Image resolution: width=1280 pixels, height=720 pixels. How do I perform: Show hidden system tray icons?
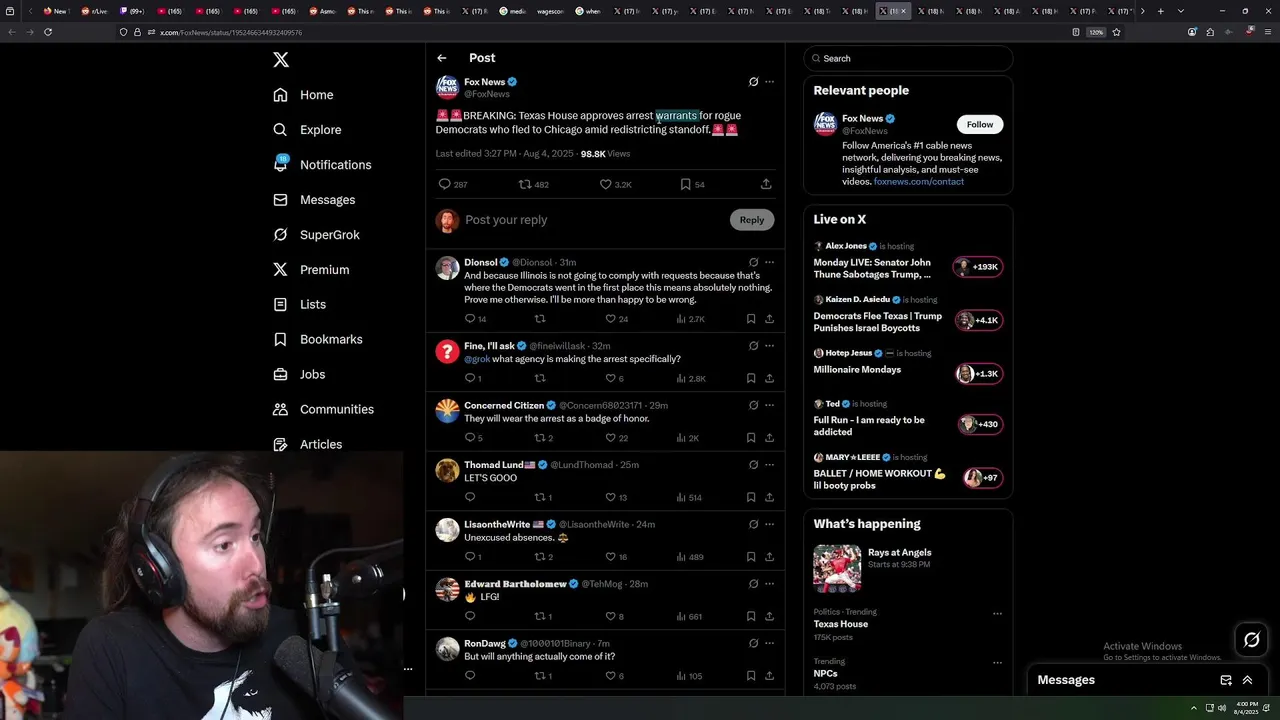tap(1193, 708)
